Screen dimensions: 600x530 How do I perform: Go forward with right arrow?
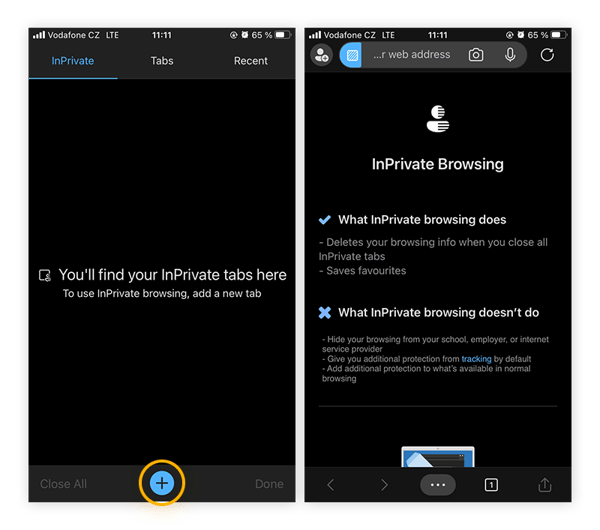click(384, 485)
